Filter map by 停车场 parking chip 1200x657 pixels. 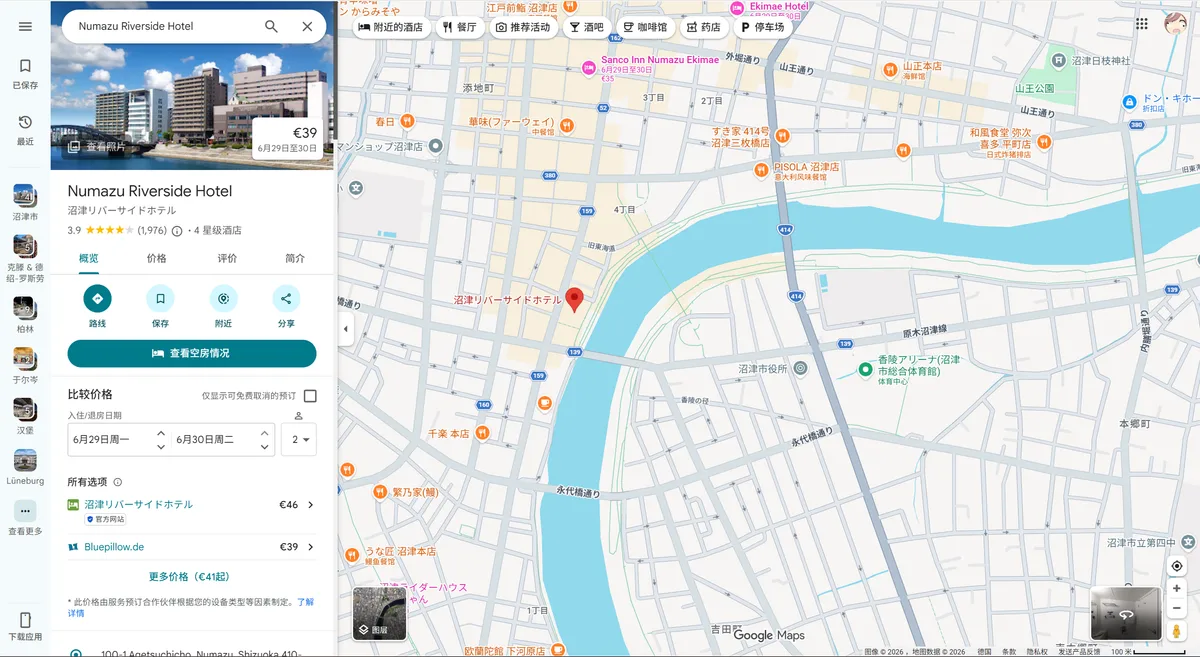763,27
